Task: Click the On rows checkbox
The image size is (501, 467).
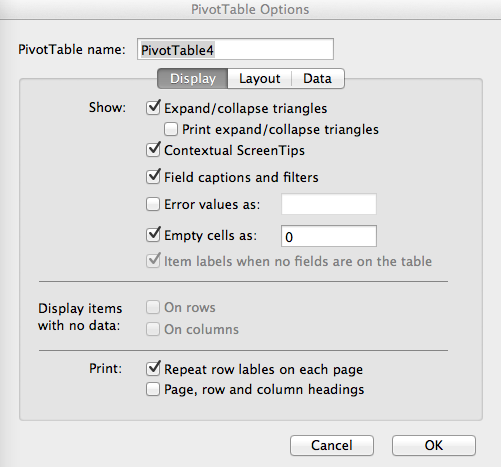Action: 153,307
